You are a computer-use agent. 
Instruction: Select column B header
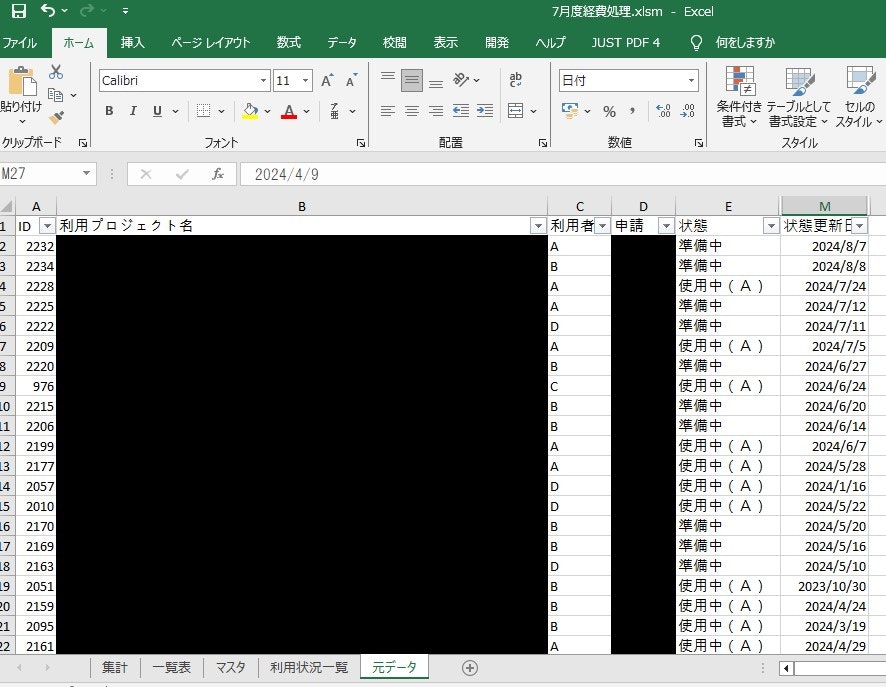(302, 207)
